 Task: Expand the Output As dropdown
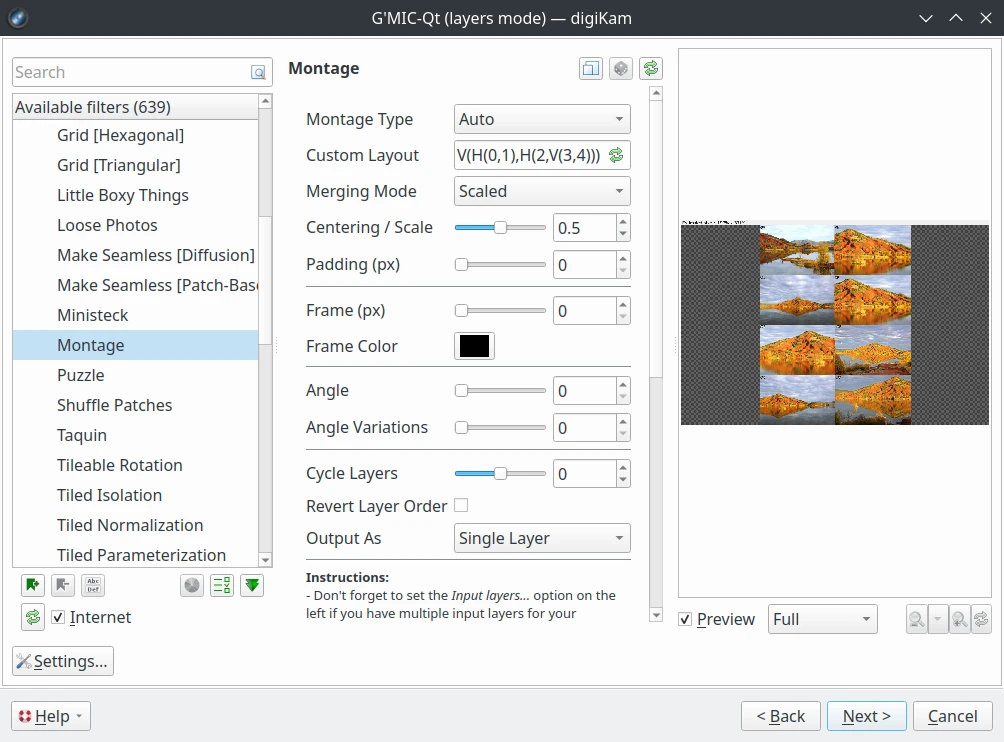[542, 538]
